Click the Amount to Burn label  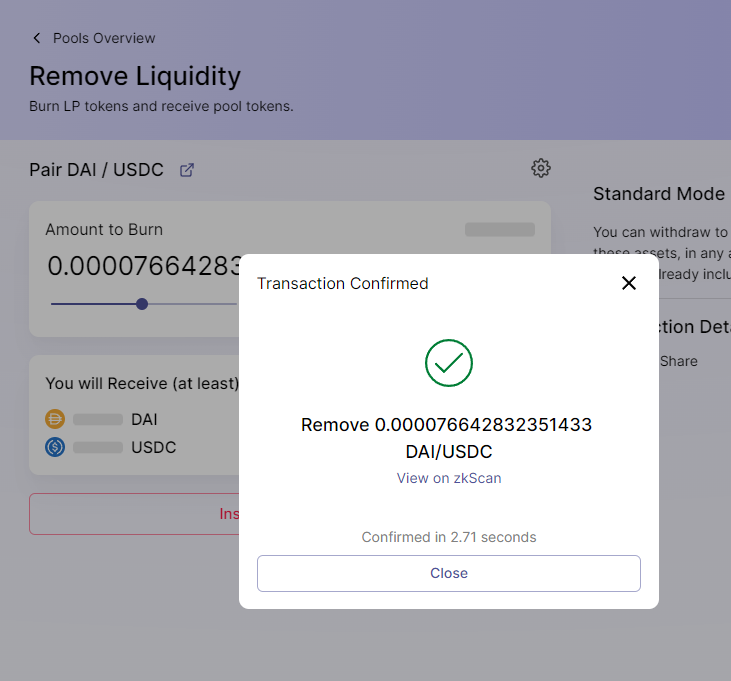[104, 229]
